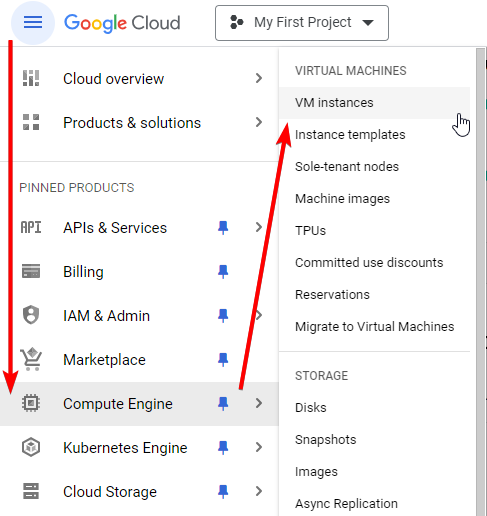
Task: Click the submenu vertical scrollbar
Action: tap(480, 282)
